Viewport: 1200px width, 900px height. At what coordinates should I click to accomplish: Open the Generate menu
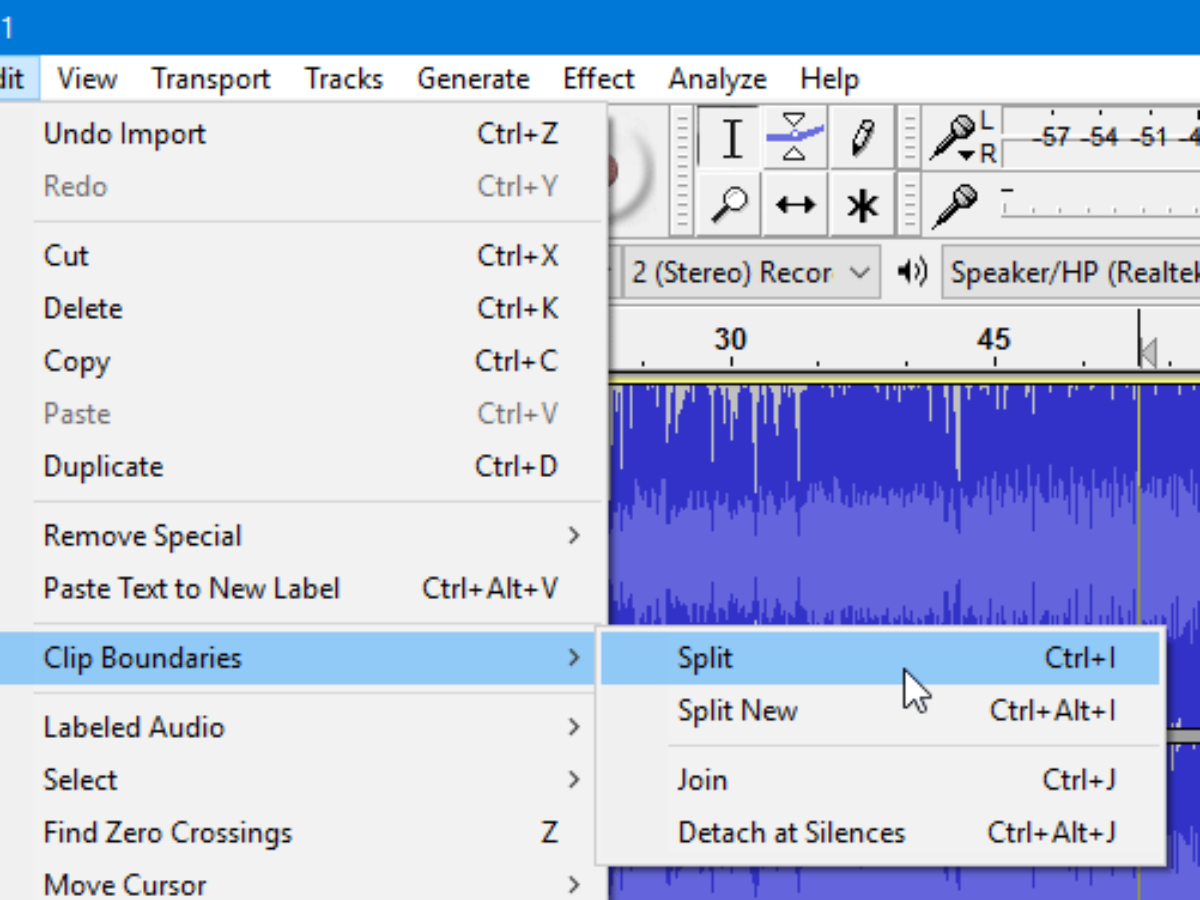(473, 79)
